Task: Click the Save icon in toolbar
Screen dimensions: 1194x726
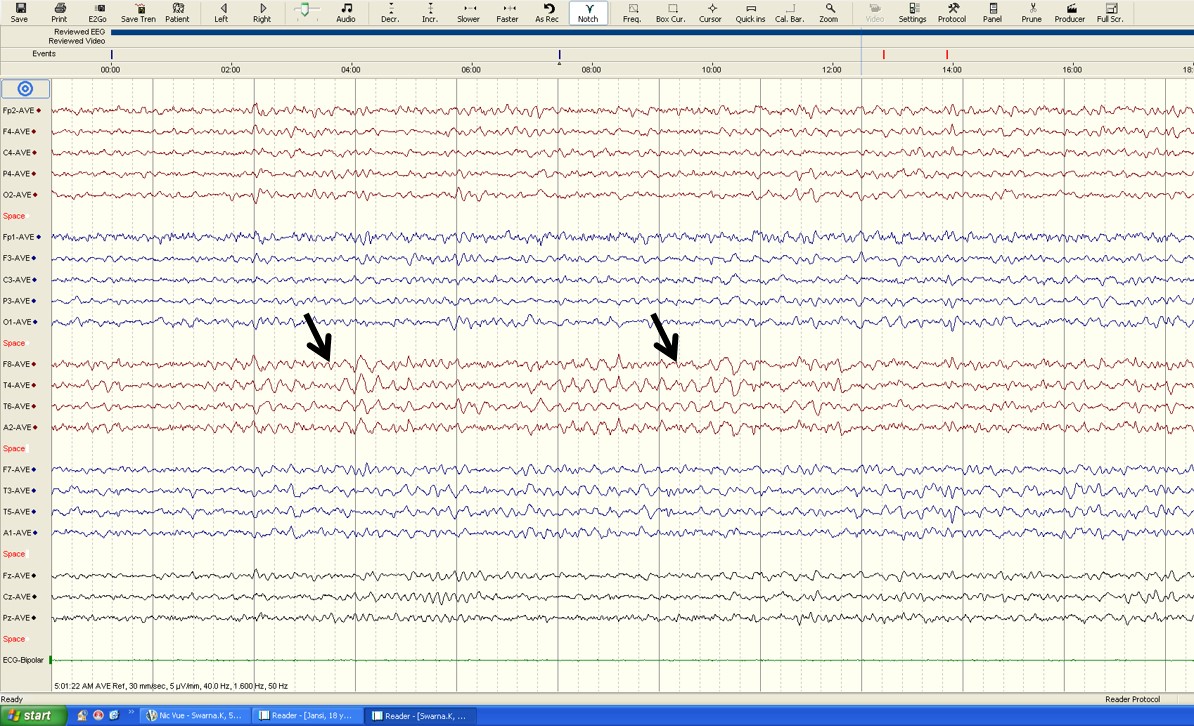Action: point(19,12)
